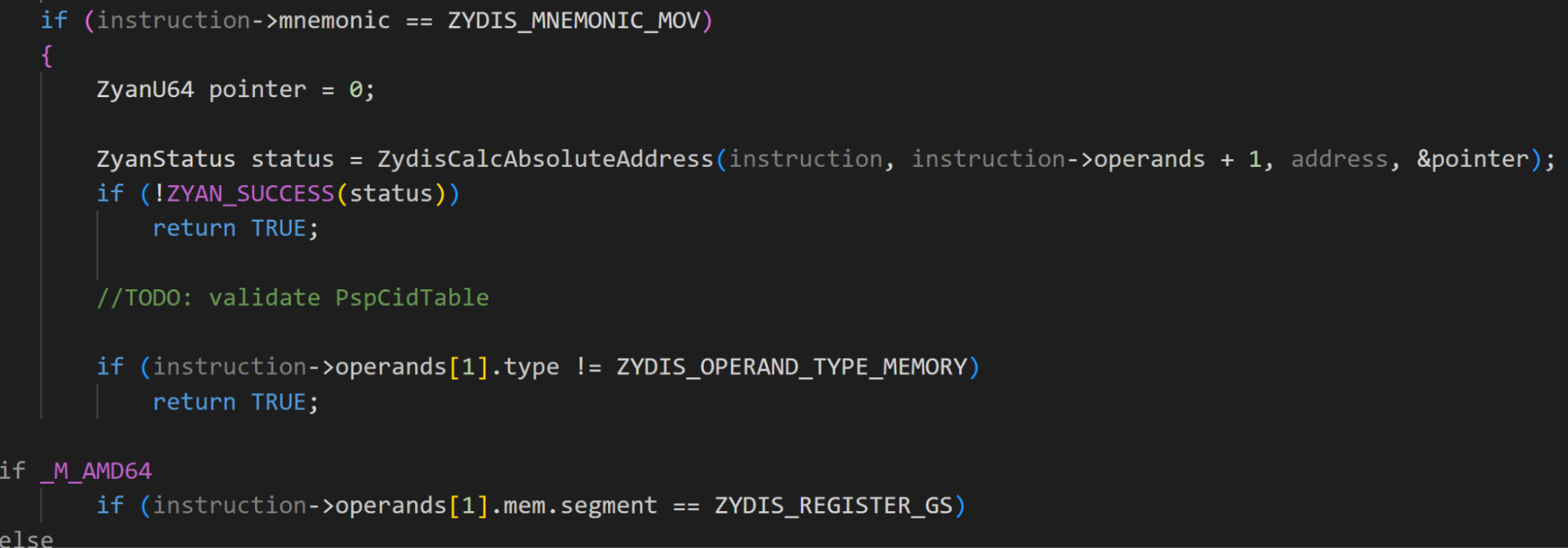Place cursor at the opening curly brace
1568x548 pixels.
pos(47,56)
